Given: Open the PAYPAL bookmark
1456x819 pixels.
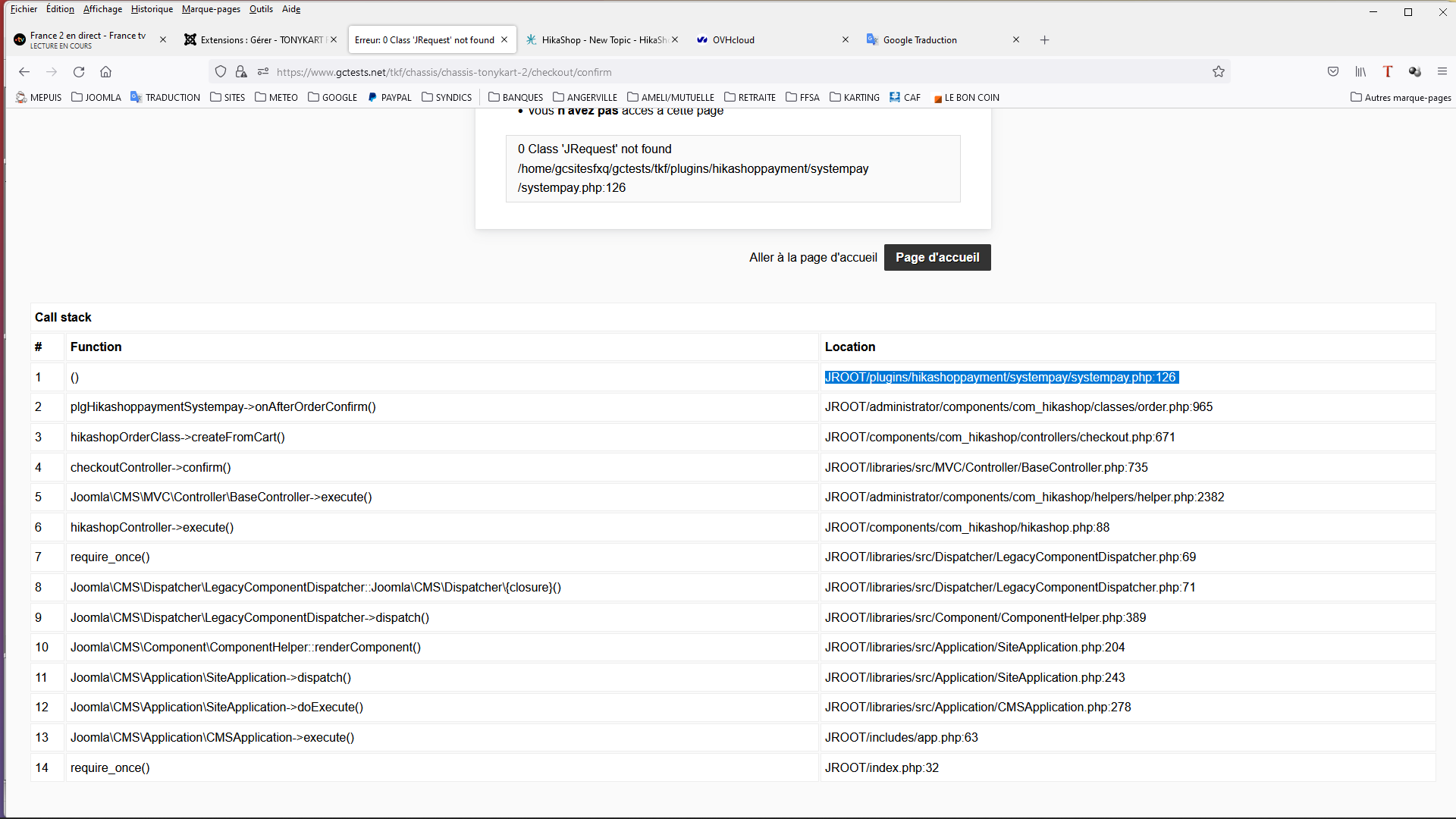Looking at the screenshot, I should point(389,97).
